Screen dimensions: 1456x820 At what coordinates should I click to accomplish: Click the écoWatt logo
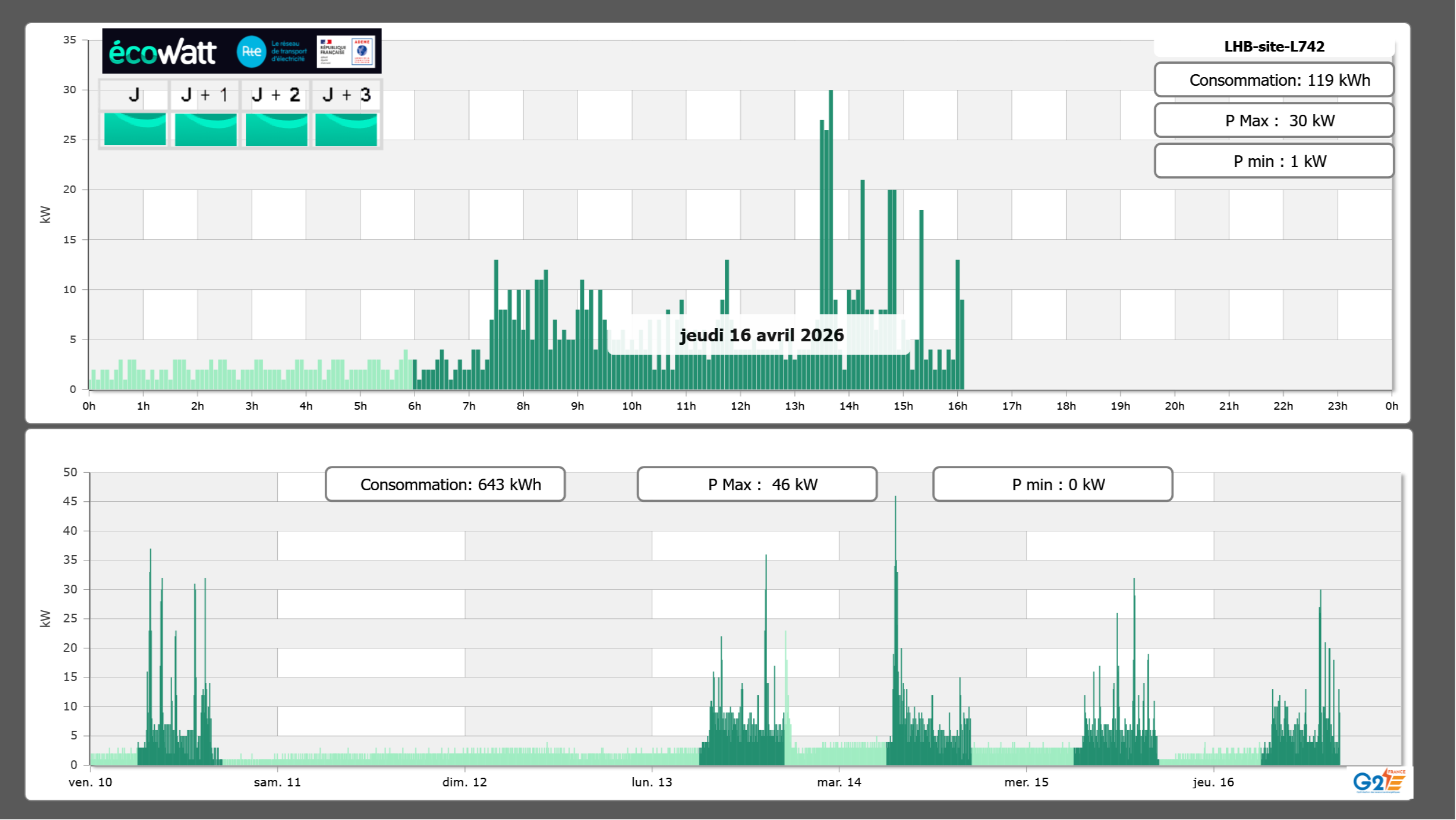pyautogui.click(x=162, y=52)
